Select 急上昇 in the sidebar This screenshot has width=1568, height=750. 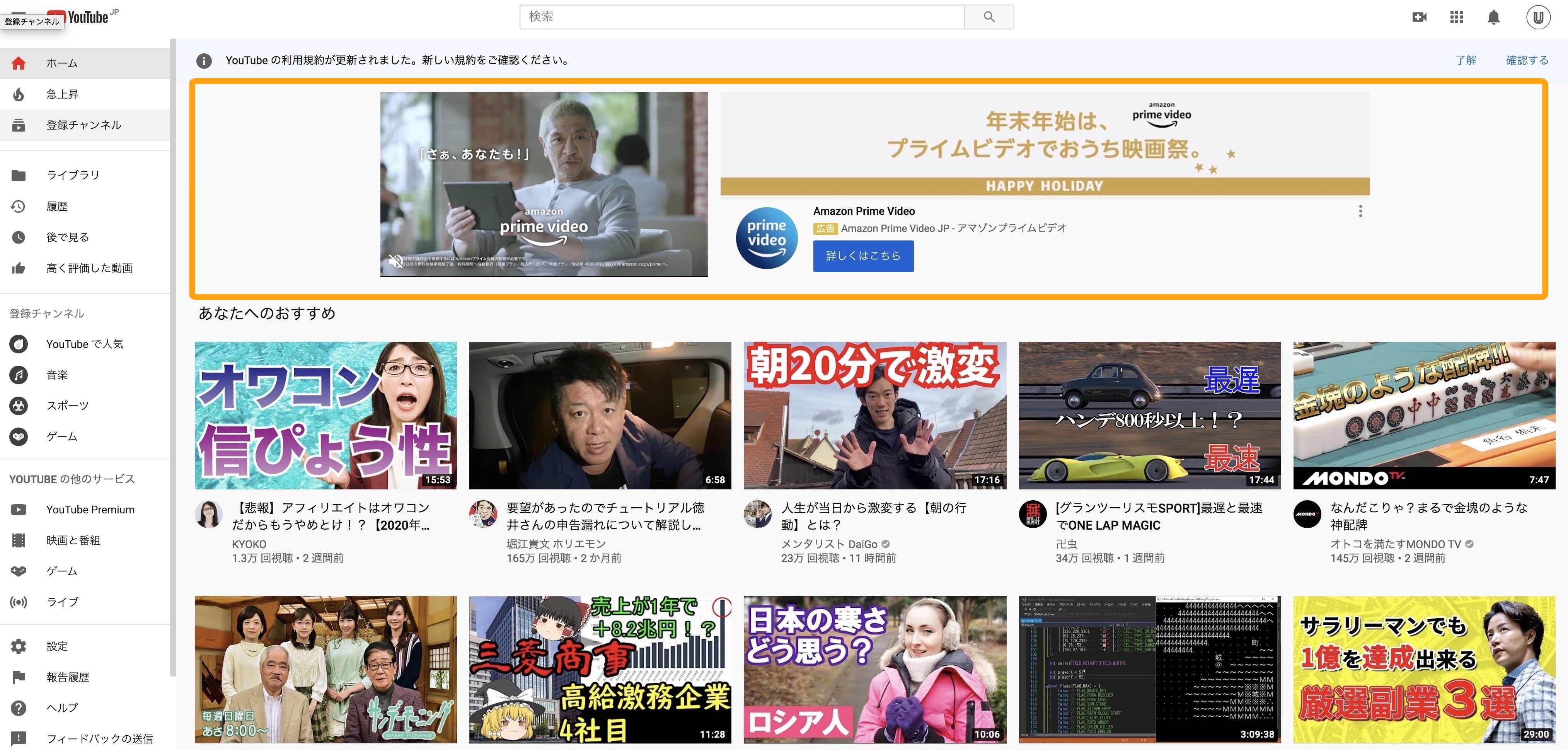click(x=85, y=94)
